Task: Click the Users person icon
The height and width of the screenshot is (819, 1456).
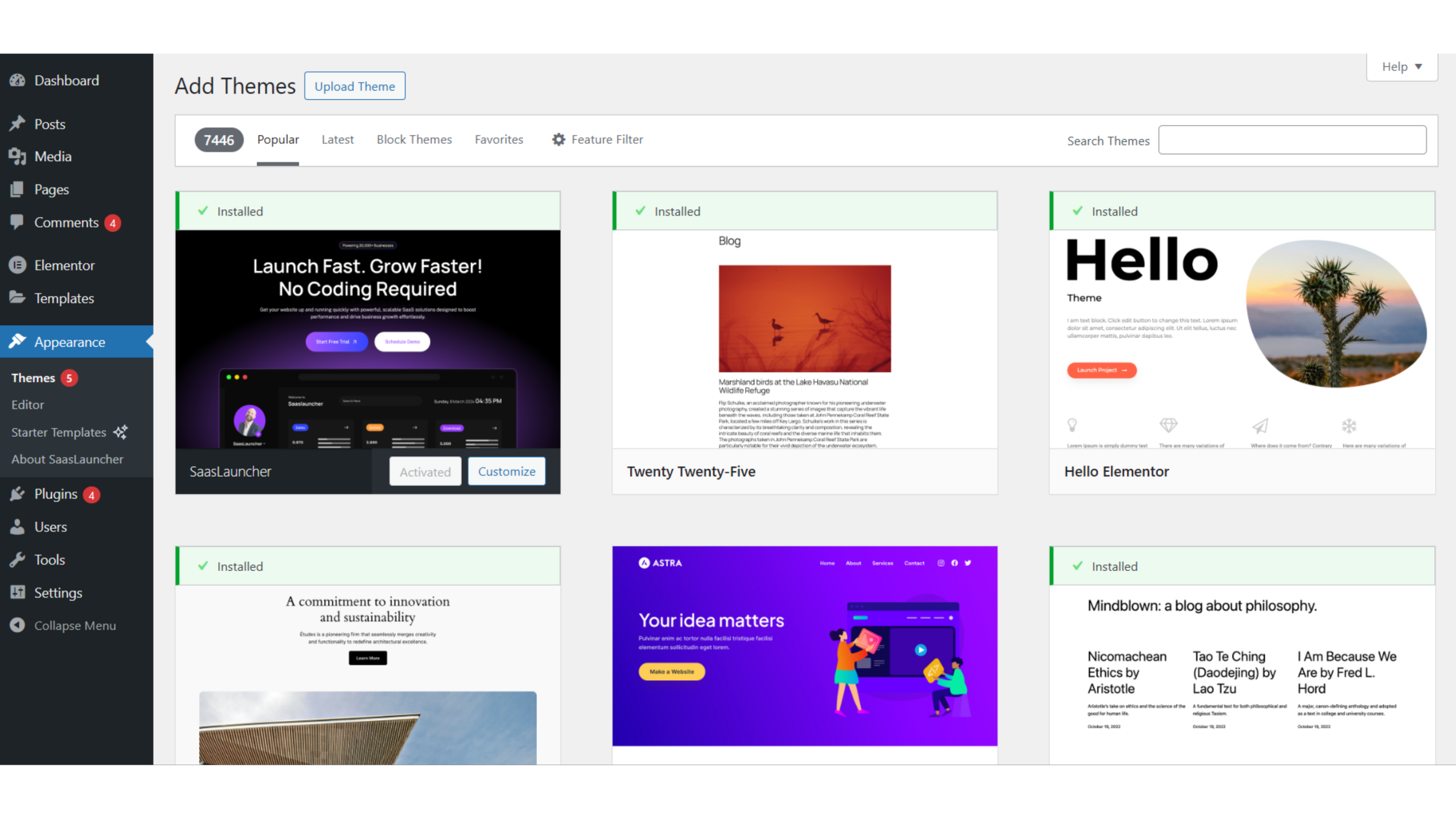Action: click(18, 527)
